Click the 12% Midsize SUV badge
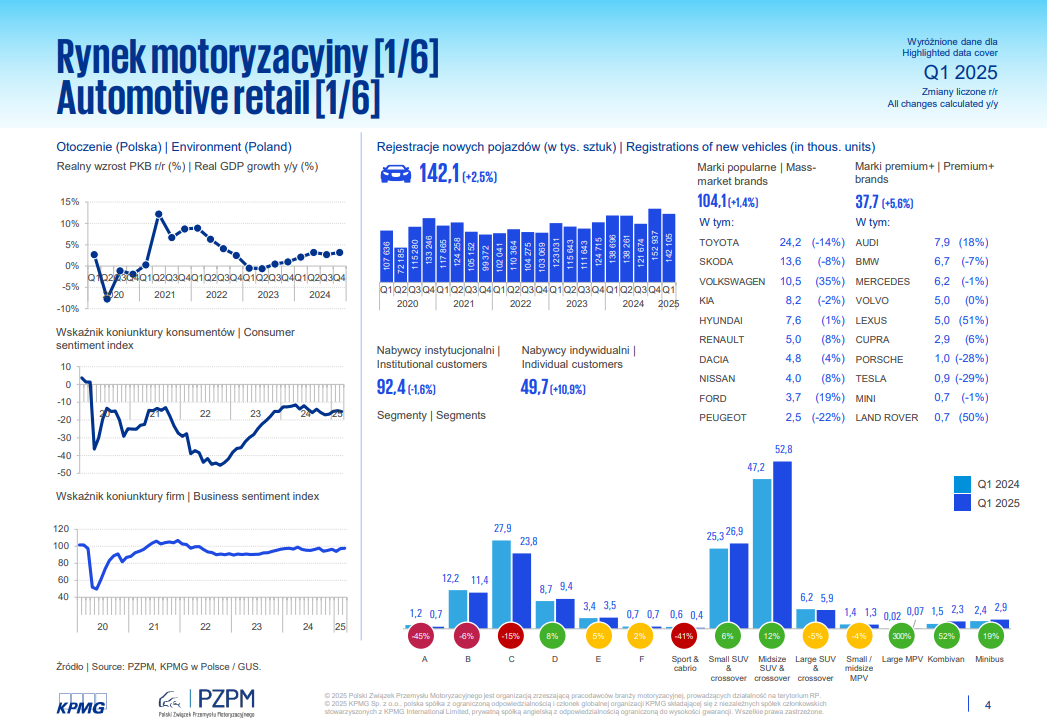The width and height of the screenshot is (1047, 727). [771, 636]
